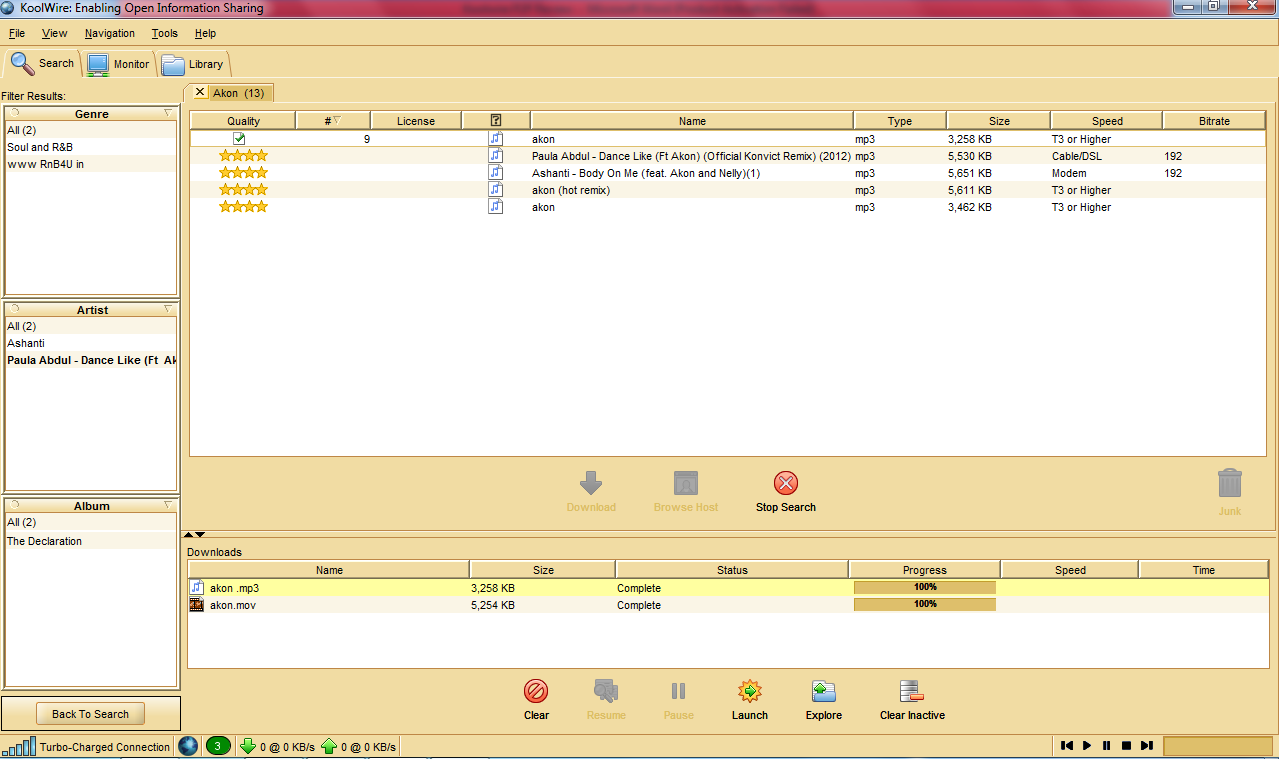This screenshot has width=1279, height=759.
Task: Toggle the Album filter radio button
Action: (x=15, y=505)
